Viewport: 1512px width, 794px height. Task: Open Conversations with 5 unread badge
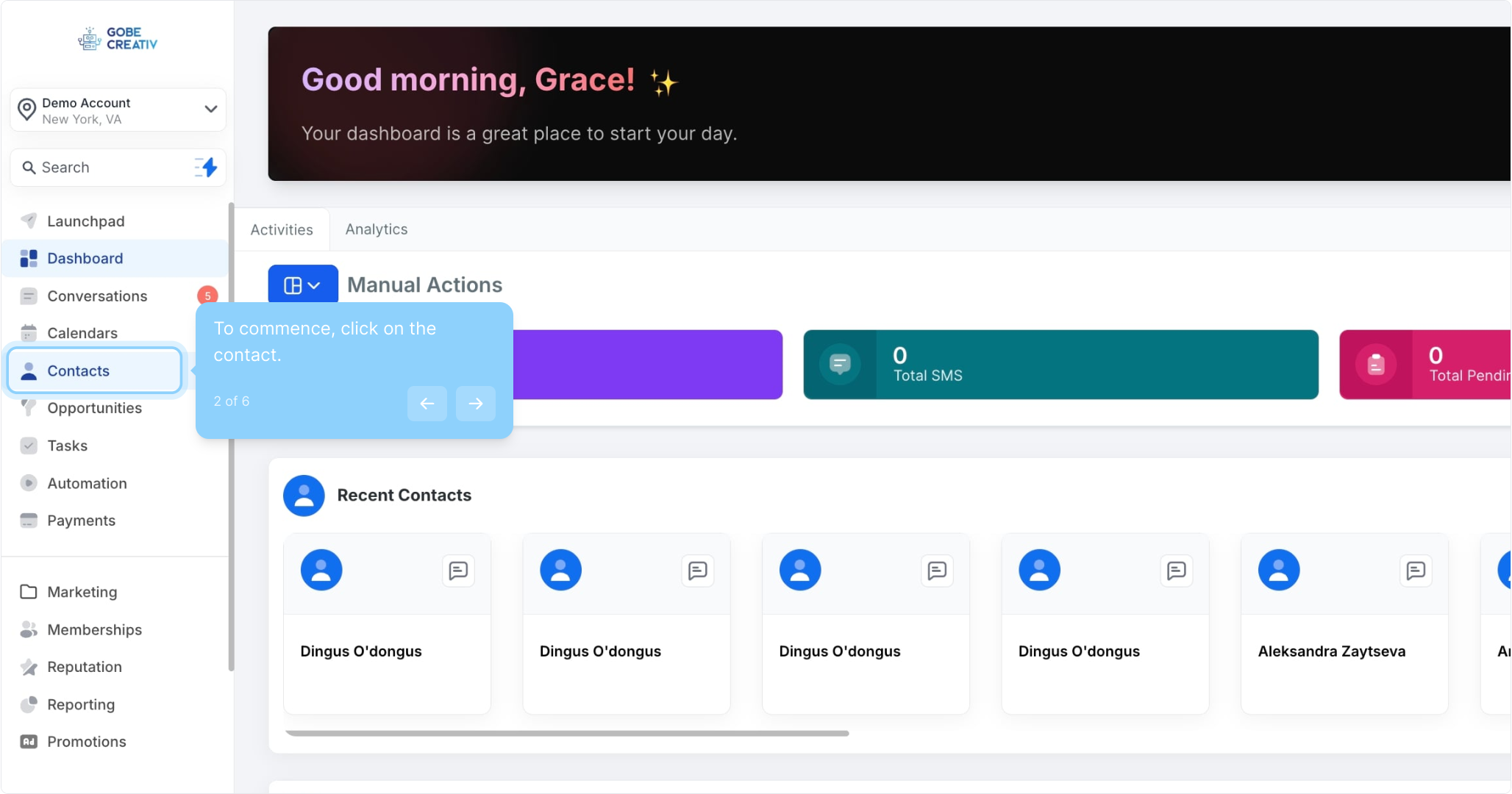[x=97, y=296]
